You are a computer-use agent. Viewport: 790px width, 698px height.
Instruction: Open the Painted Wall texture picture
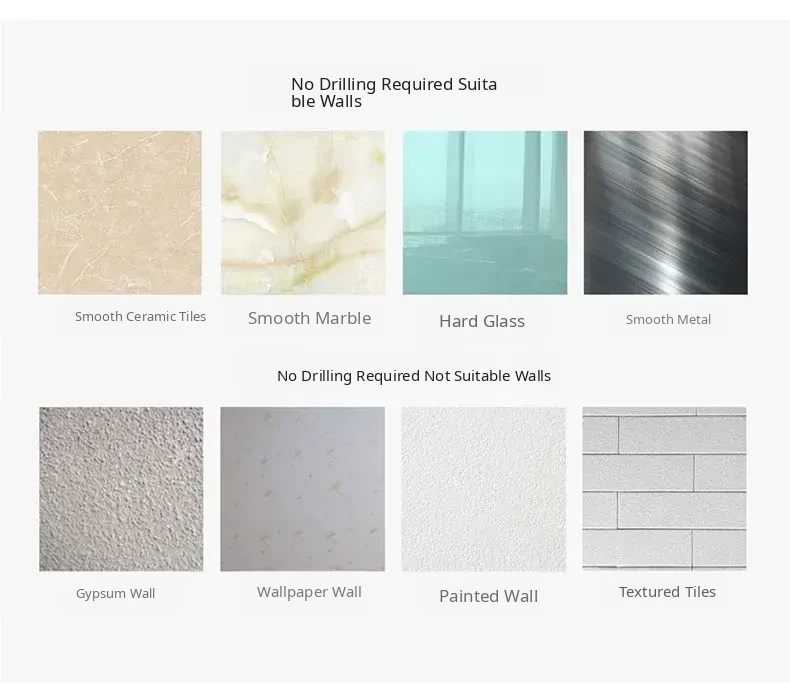coord(484,489)
